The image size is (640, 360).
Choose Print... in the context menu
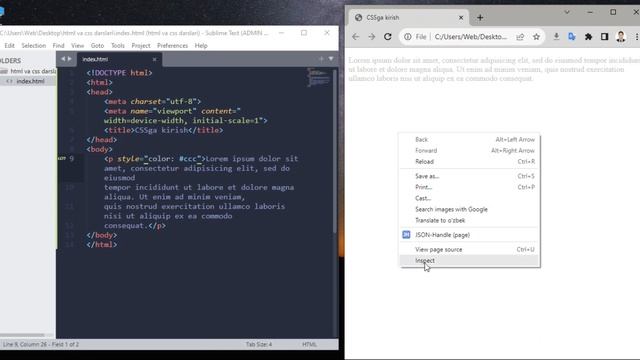(x=469, y=187)
